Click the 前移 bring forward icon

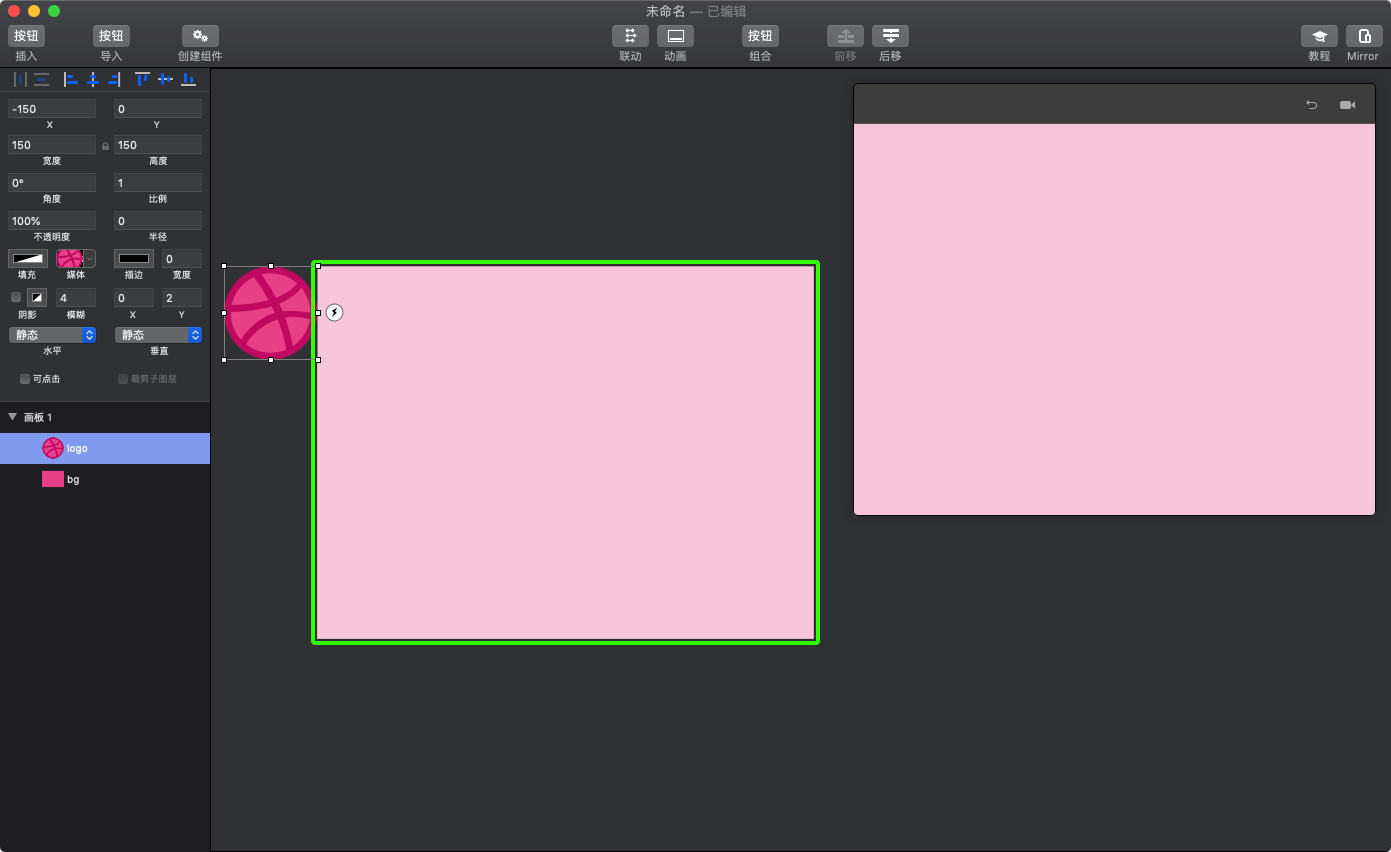(845, 36)
